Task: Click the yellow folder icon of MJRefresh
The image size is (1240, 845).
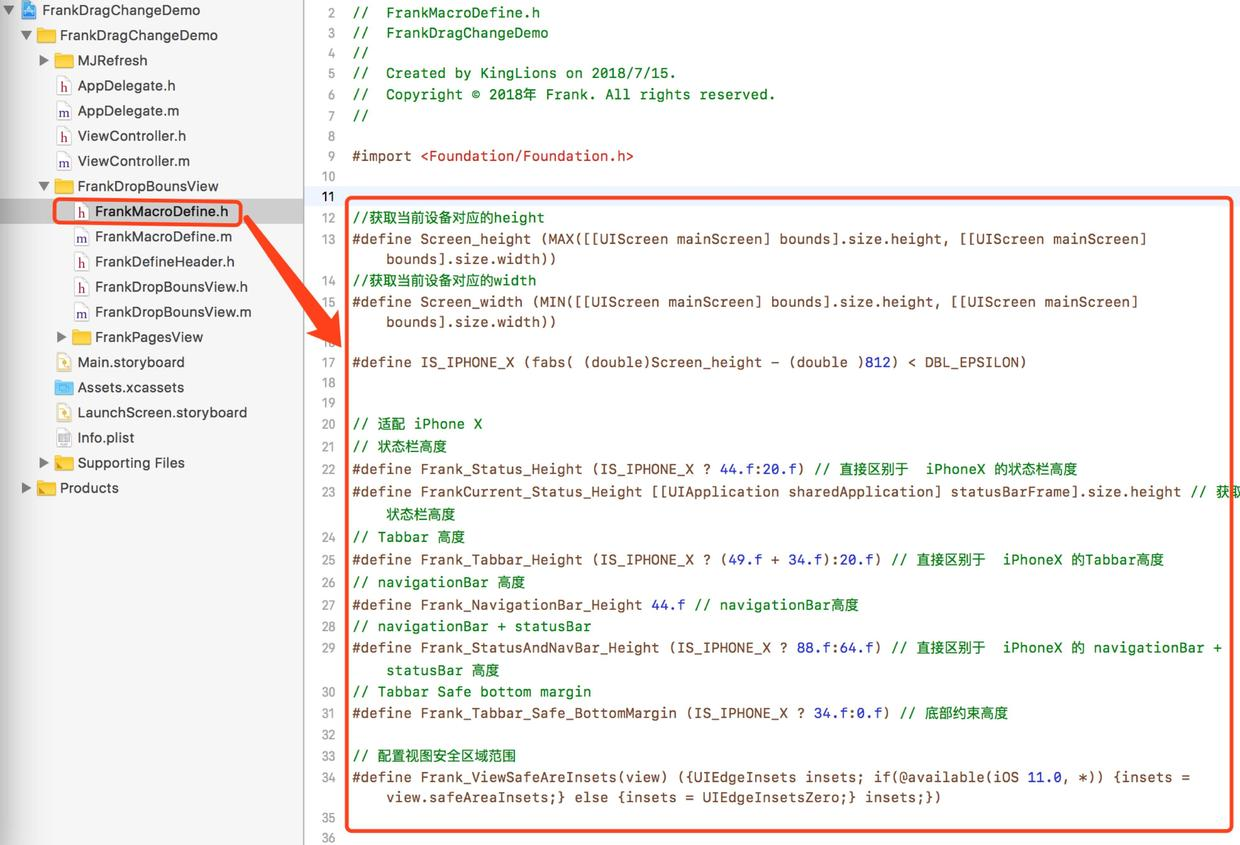Action: tap(63, 61)
